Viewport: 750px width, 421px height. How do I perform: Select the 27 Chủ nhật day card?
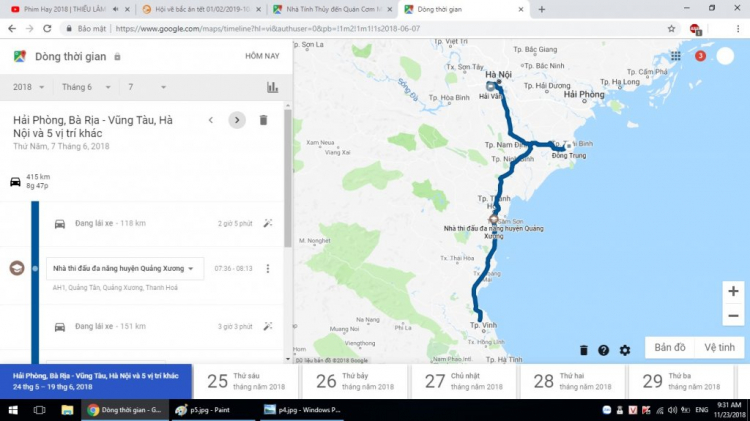464,381
